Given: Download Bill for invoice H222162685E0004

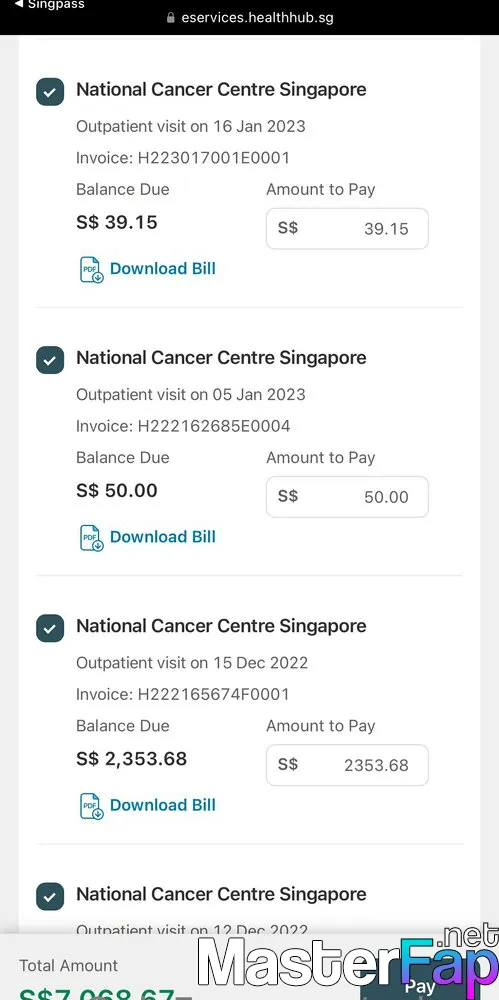Looking at the screenshot, I should pos(163,537).
